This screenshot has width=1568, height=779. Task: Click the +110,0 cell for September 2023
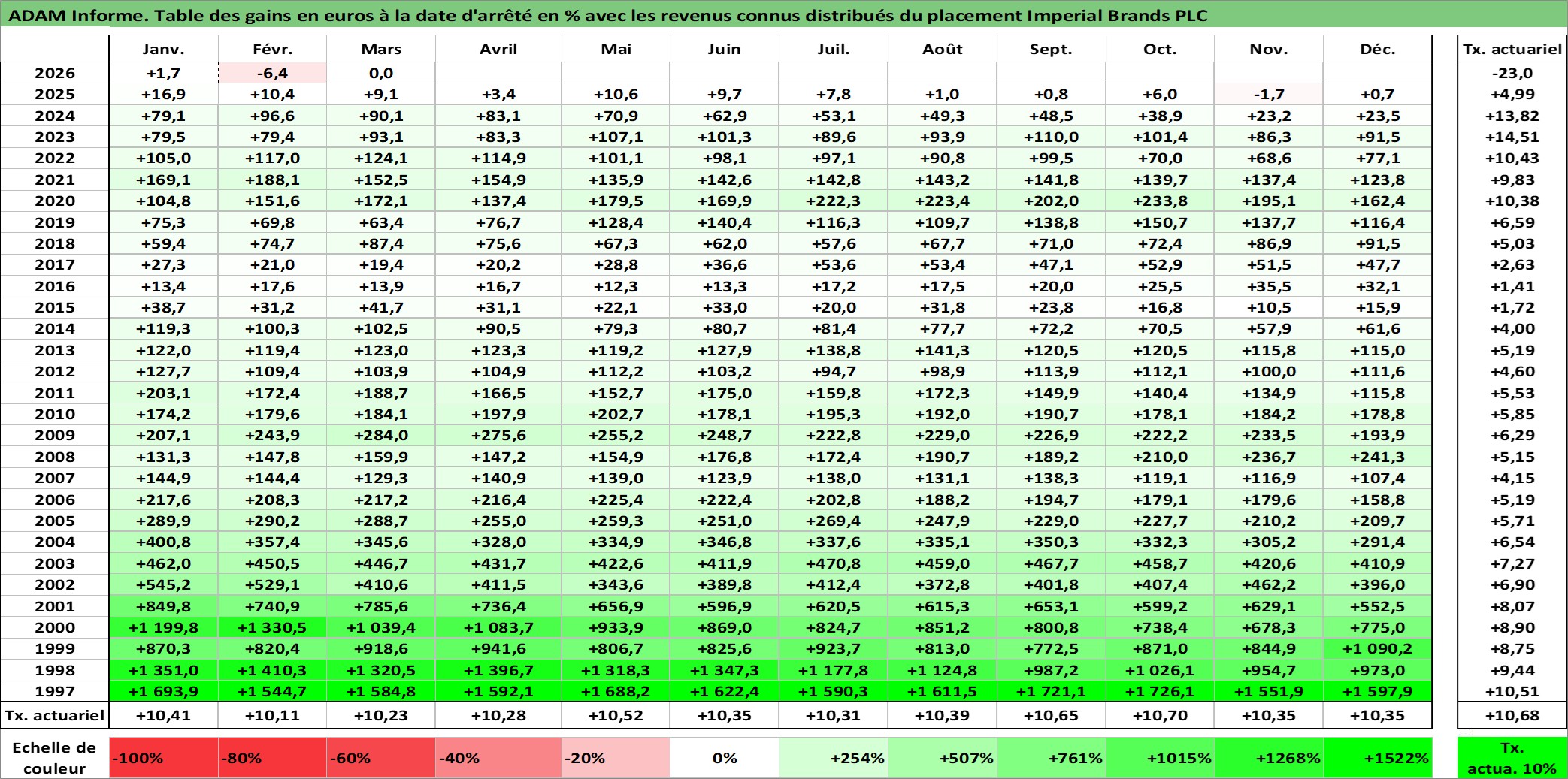[x=1052, y=137]
